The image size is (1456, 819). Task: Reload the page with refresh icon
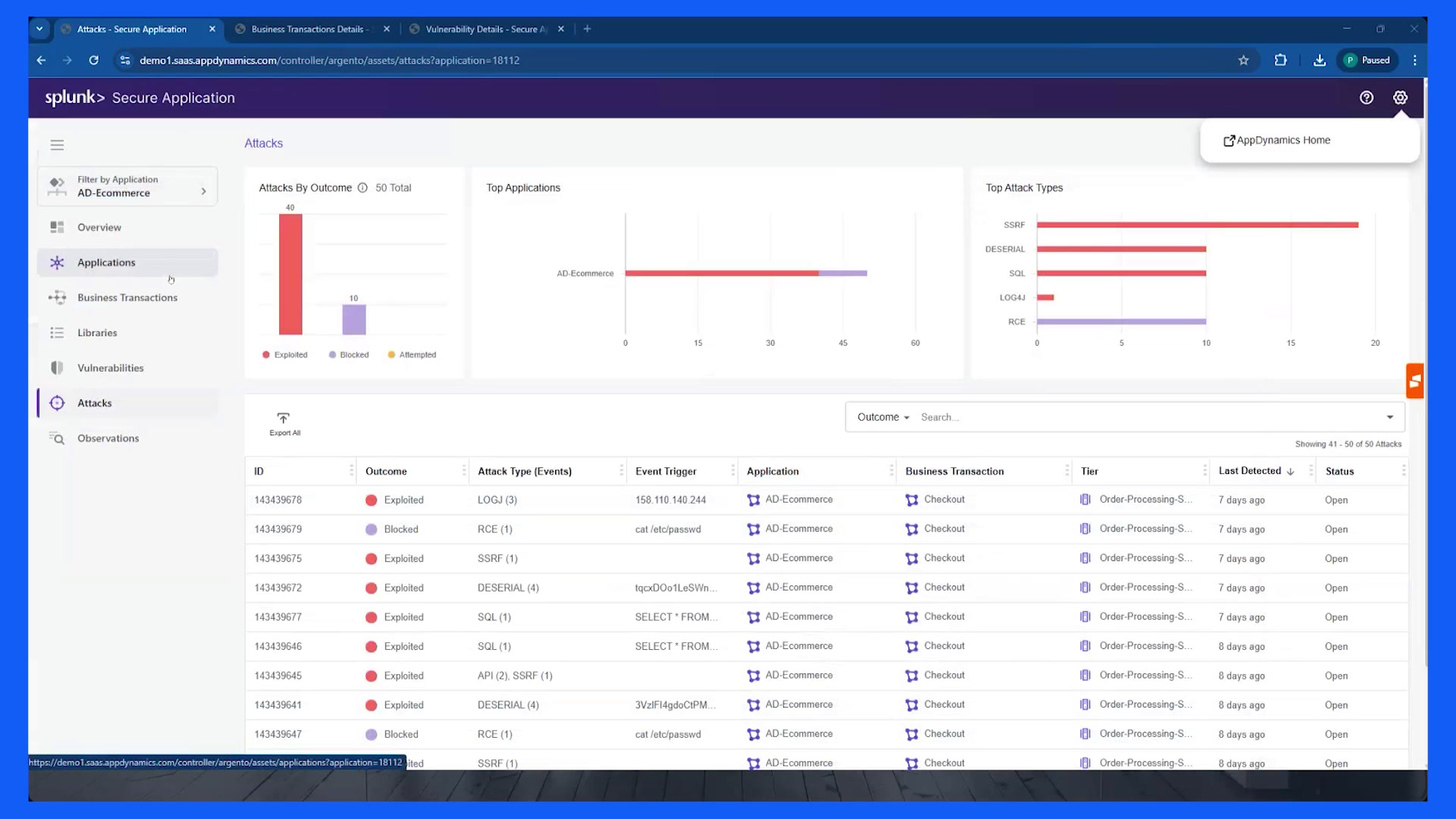[x=94, y=61]
